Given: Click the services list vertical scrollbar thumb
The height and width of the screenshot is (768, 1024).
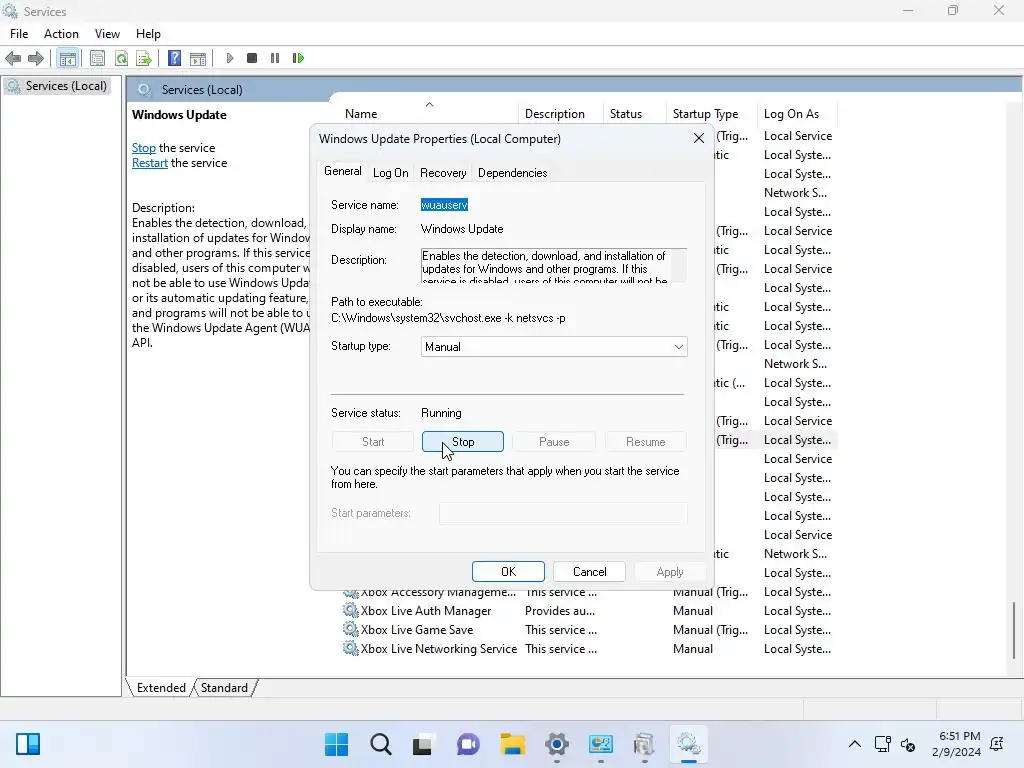Looking at the screenshot, I should (x=1015, y=630).
